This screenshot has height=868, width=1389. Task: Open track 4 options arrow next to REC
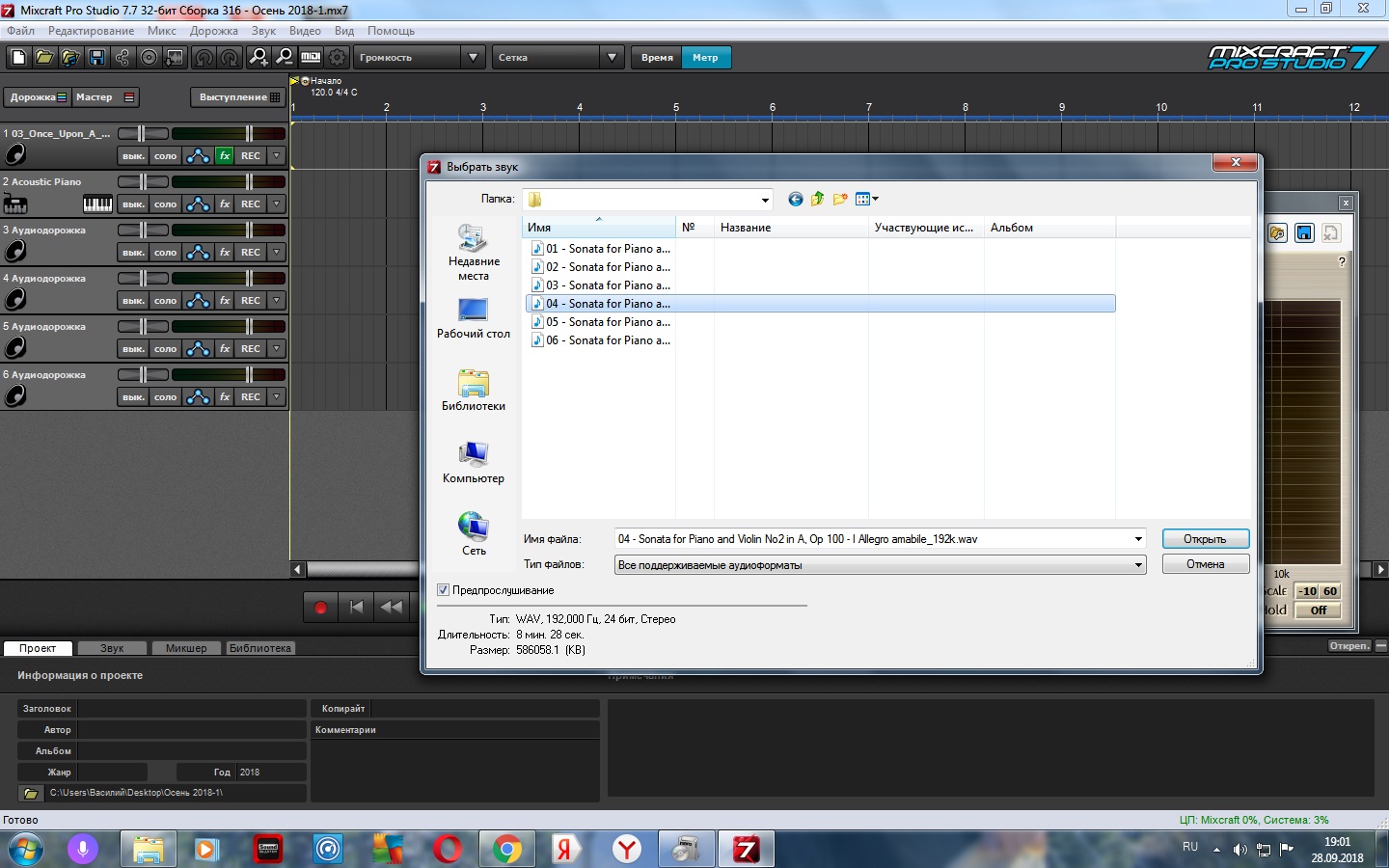pyautogui.click(x=277, y=300)
